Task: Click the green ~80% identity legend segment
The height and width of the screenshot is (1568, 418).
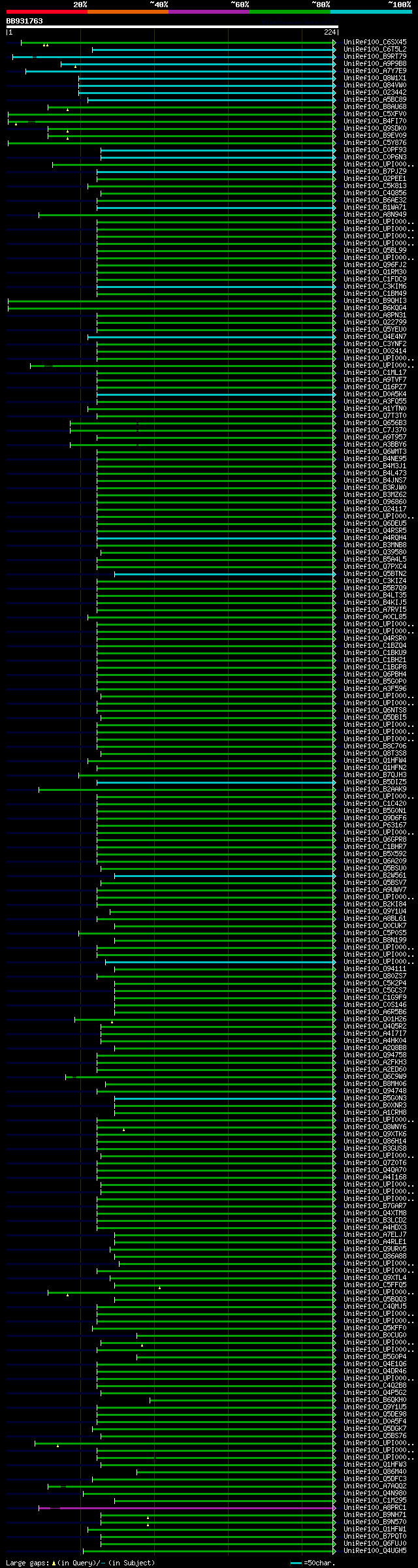Action: (x=289, y=12)
